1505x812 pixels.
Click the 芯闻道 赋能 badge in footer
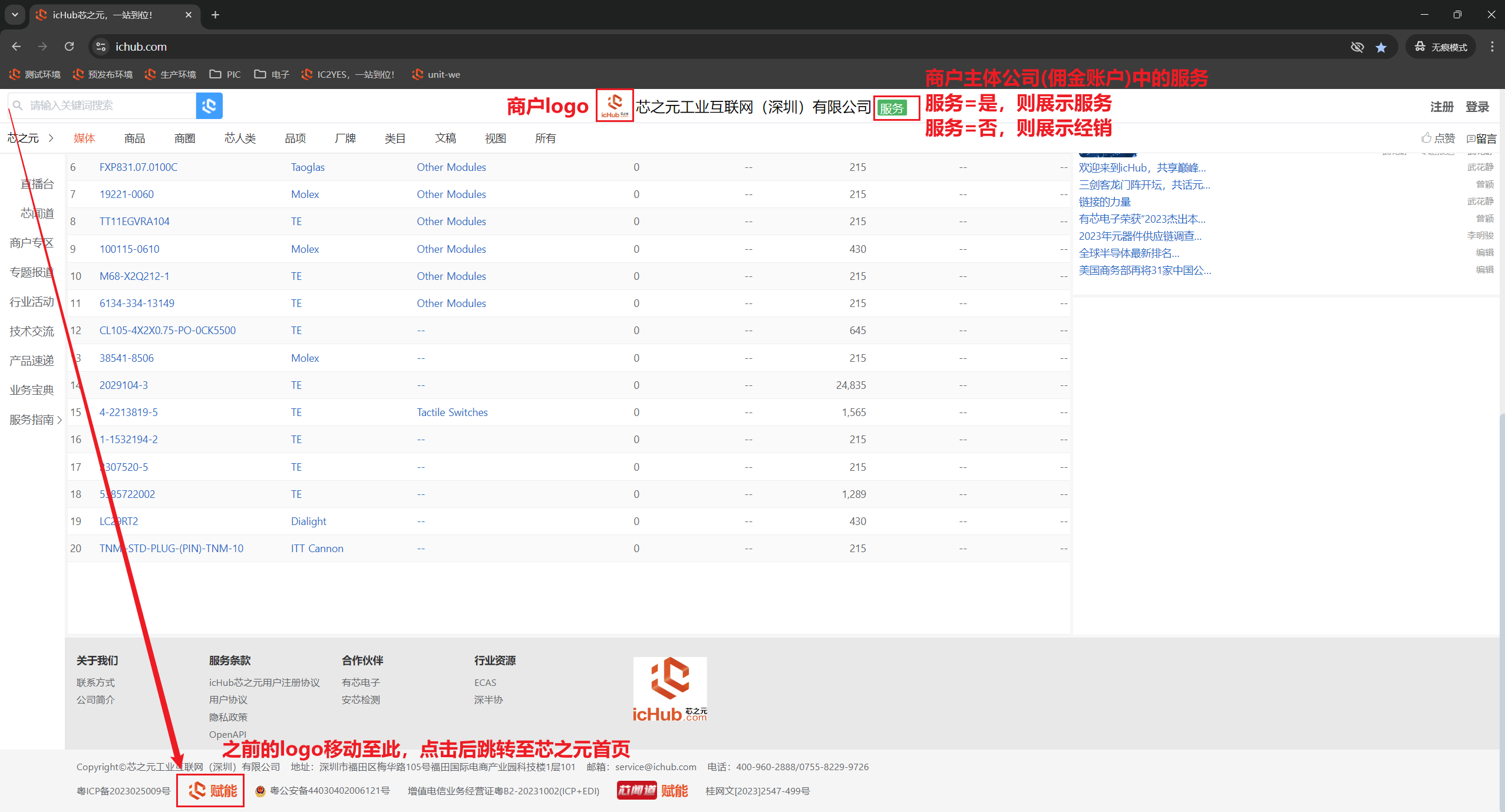(652, 790)
